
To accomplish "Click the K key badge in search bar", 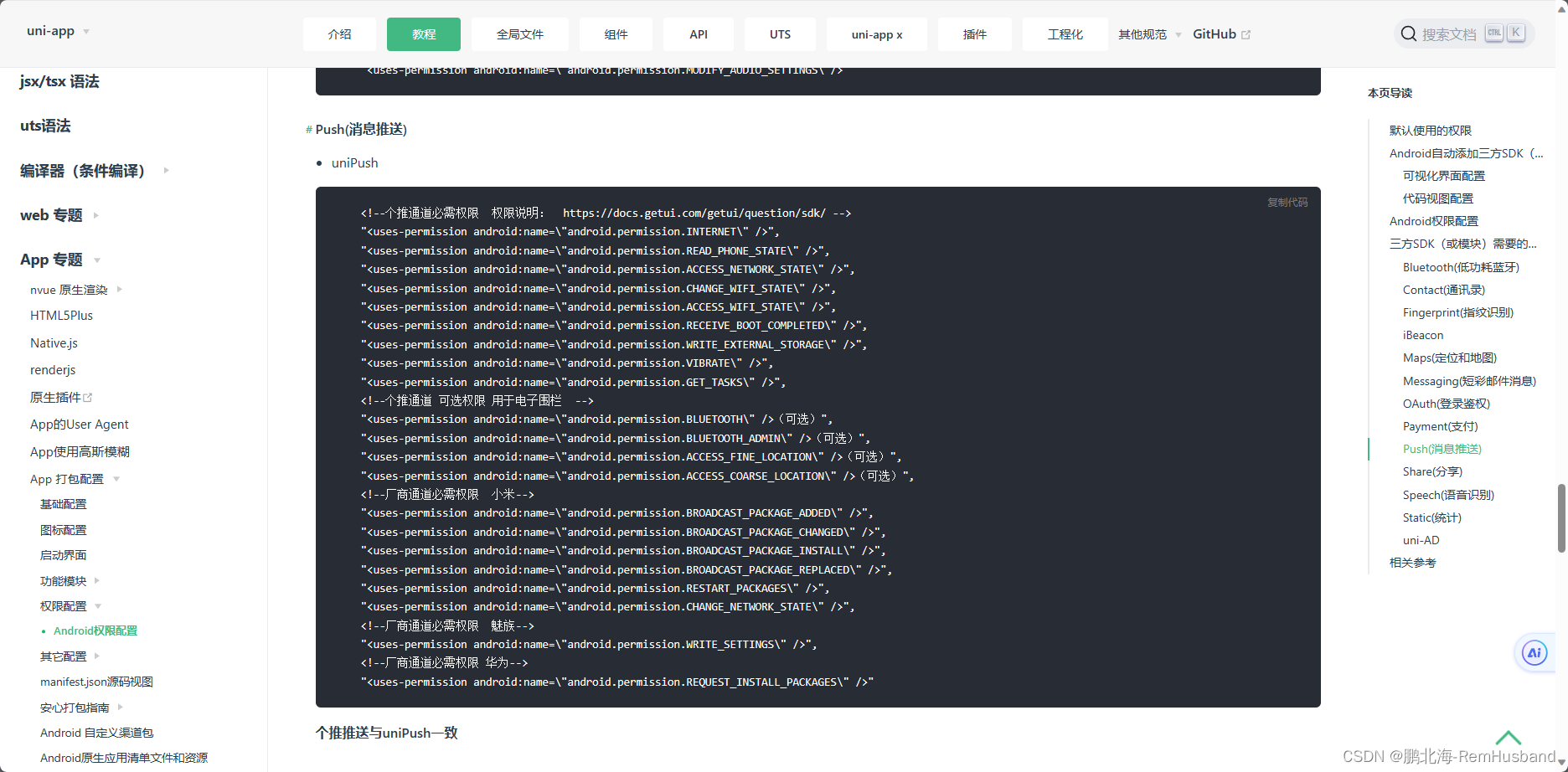I will coord(1515,32).
